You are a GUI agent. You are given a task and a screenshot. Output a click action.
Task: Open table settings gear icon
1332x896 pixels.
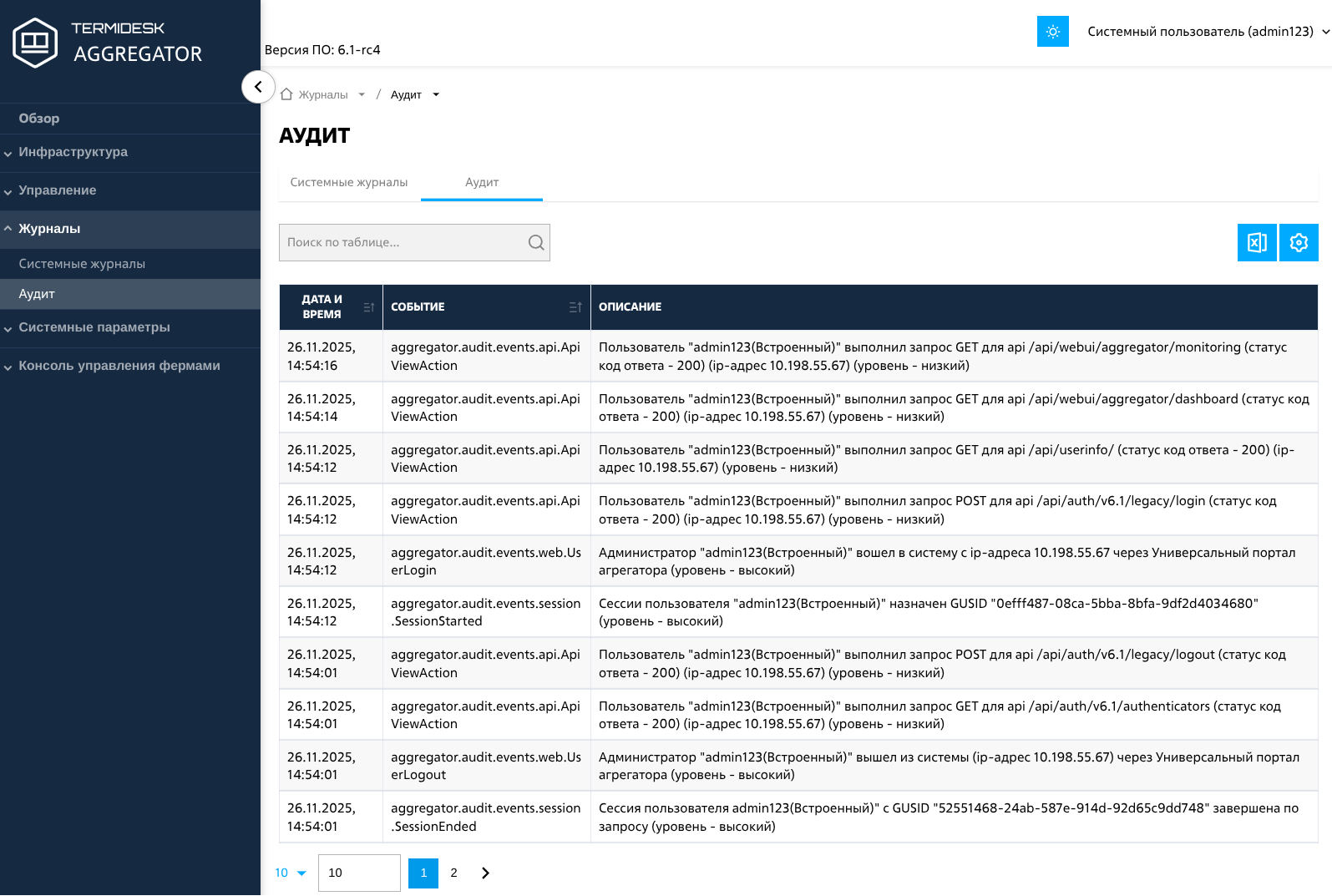pos(1299,243)
